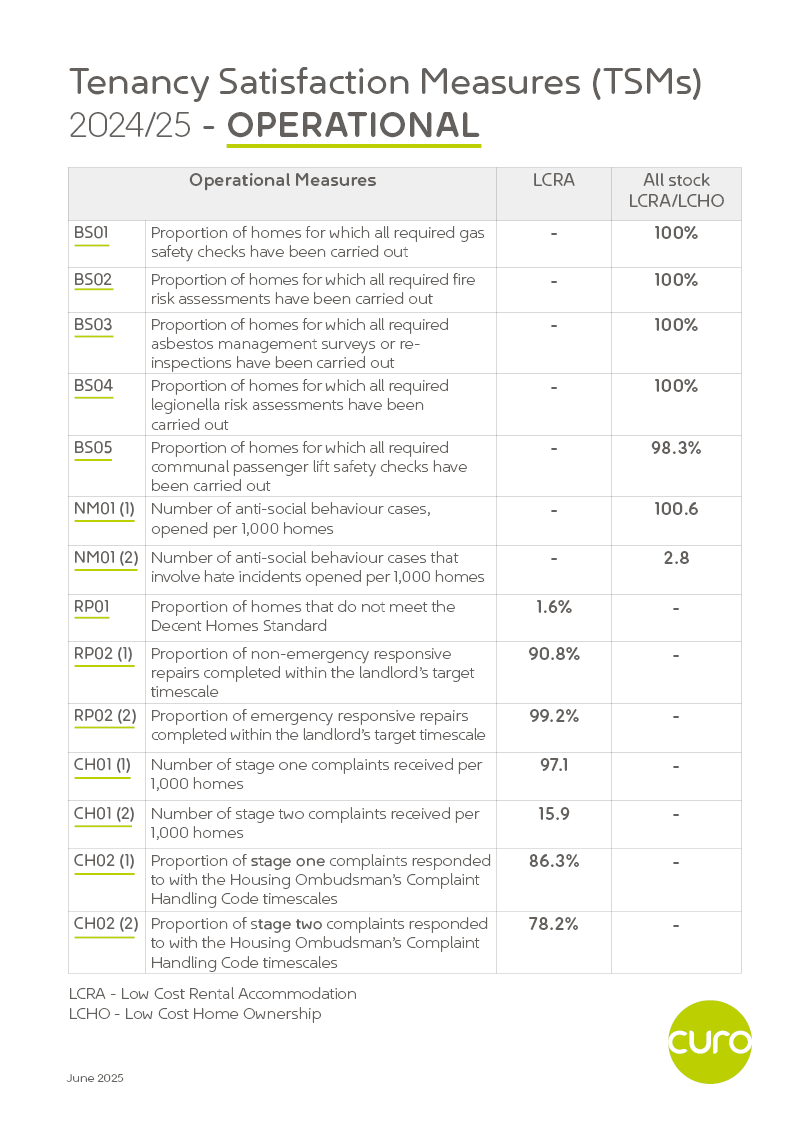Click the 98.3% lift safety value
The height and width of the screenshot is (1133, 800).
(x=676, y=448)
